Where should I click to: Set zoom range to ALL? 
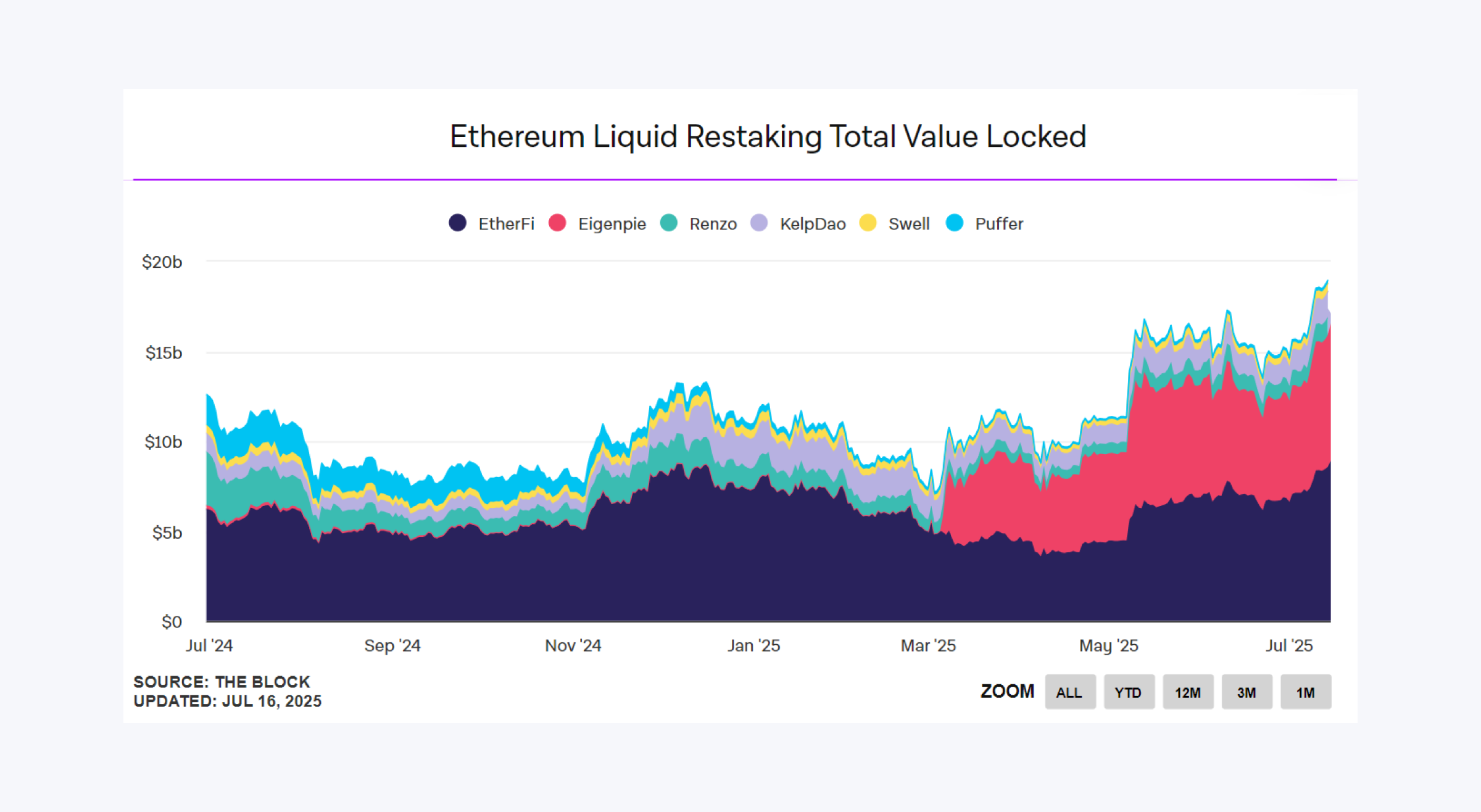click(1070, 692)
